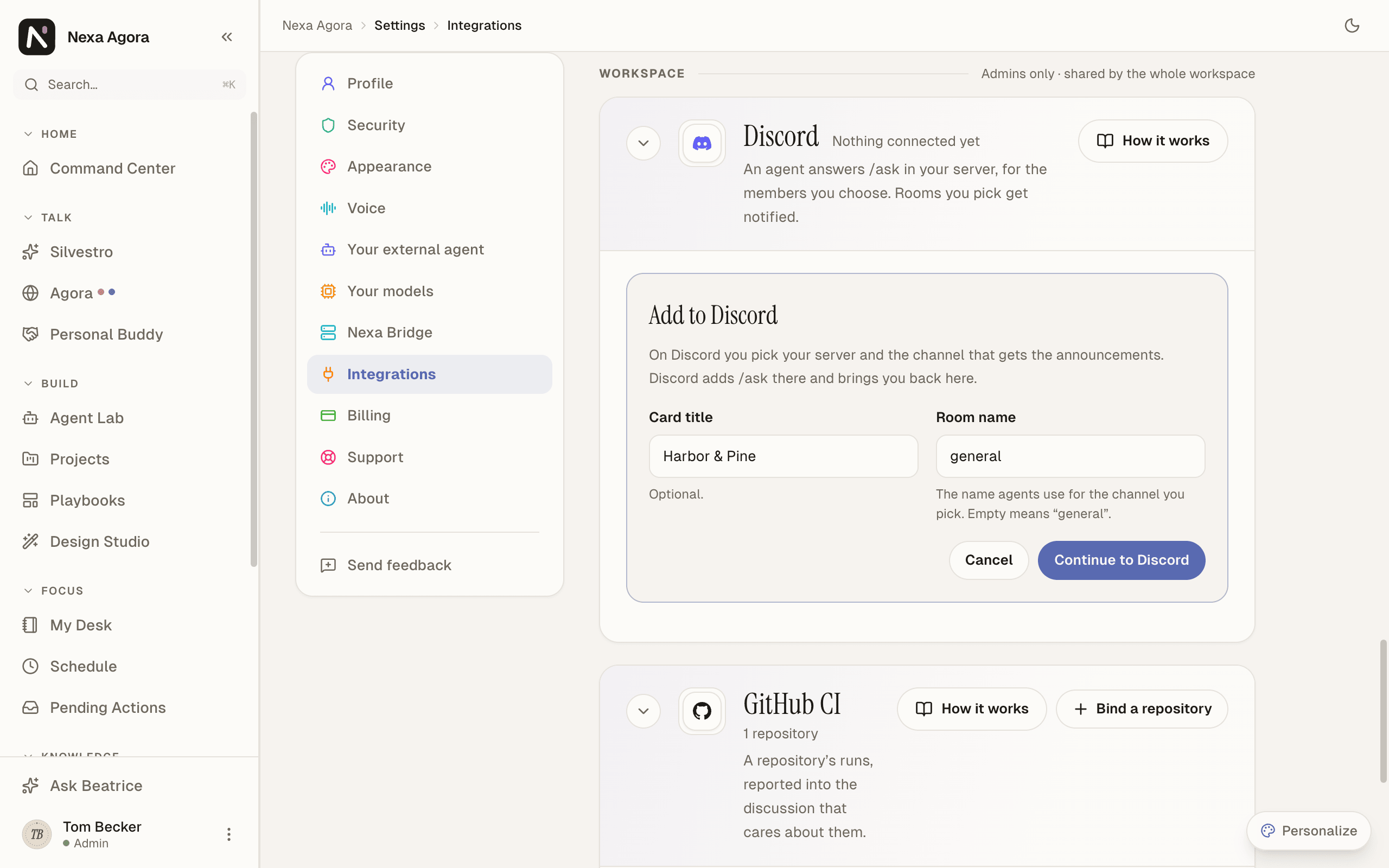Image resolution: width=1389 pixels, height=868 pixels.
Task: Click Bind a repository
Action: click(x=1142, y=709)
